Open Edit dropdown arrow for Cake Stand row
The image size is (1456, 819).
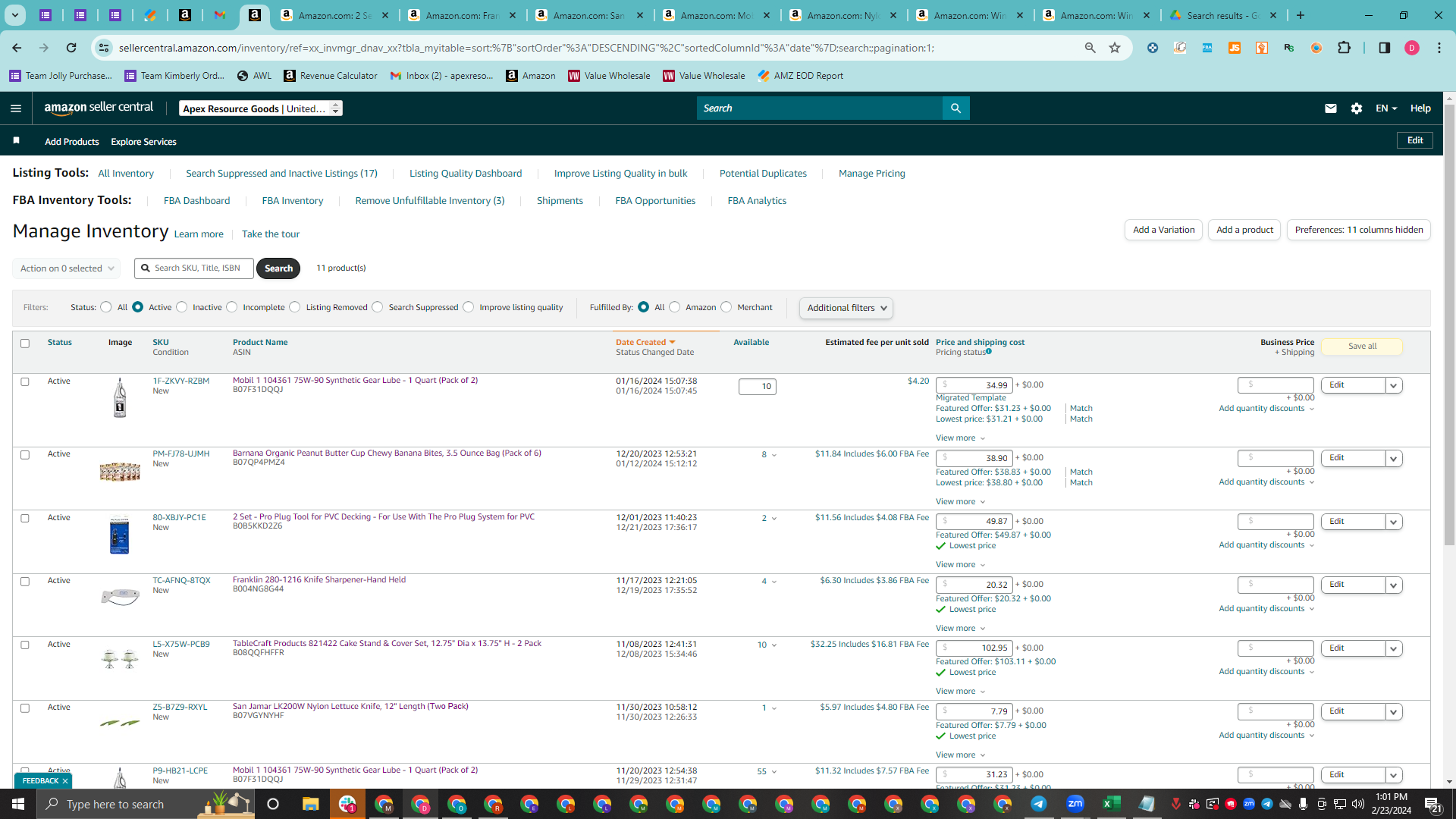tap(1394, 648)
